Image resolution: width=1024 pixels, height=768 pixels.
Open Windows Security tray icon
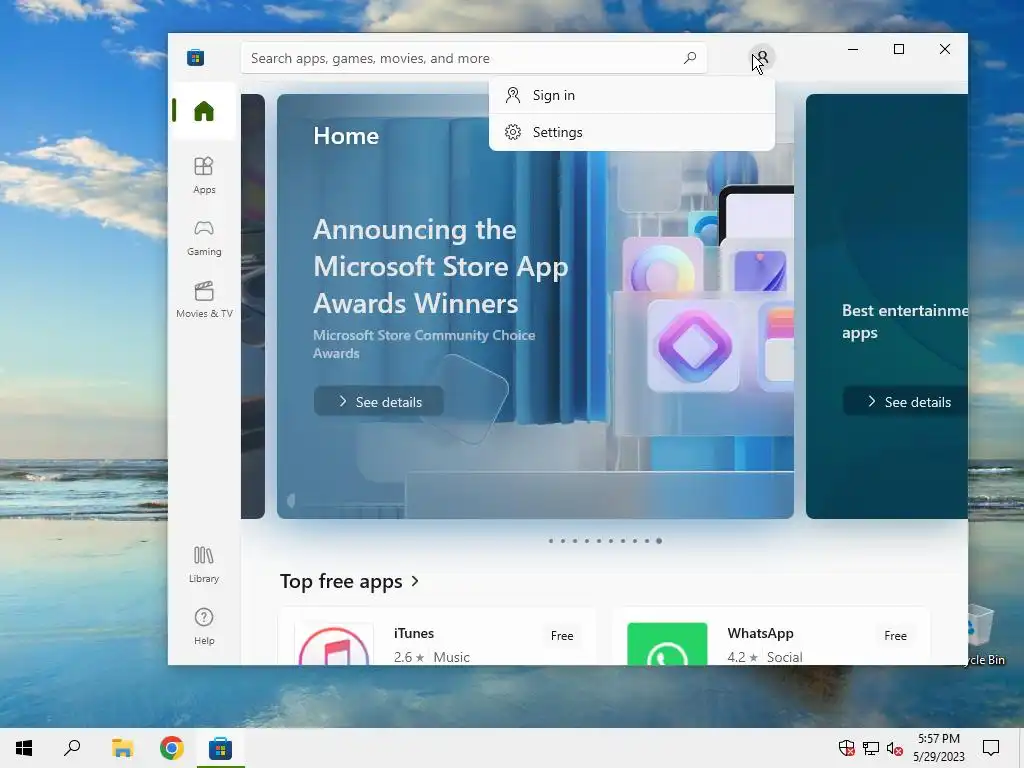tap(846, 748)
